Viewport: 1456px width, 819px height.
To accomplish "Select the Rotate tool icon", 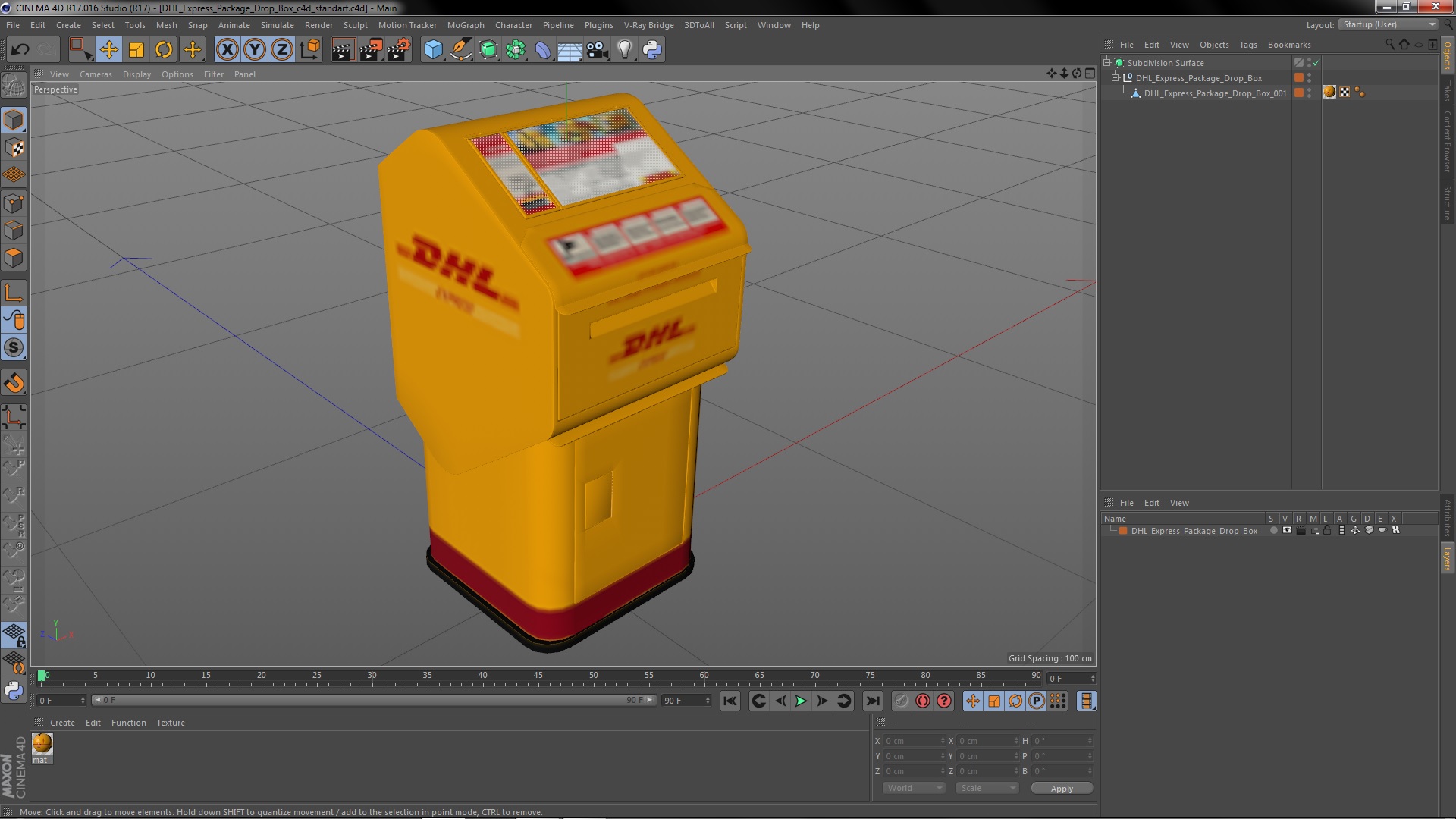I will [x=164, y=50].
